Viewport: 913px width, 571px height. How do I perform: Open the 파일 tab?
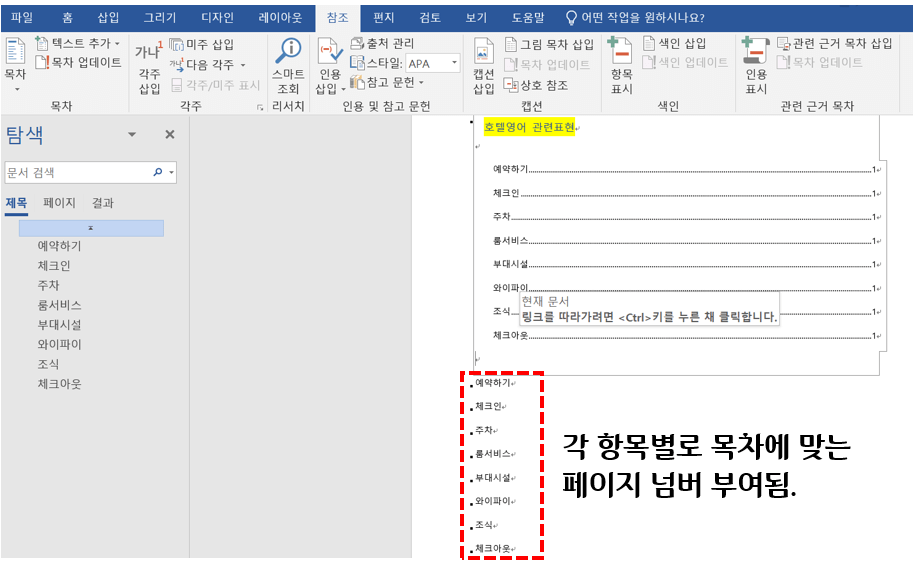22,17
